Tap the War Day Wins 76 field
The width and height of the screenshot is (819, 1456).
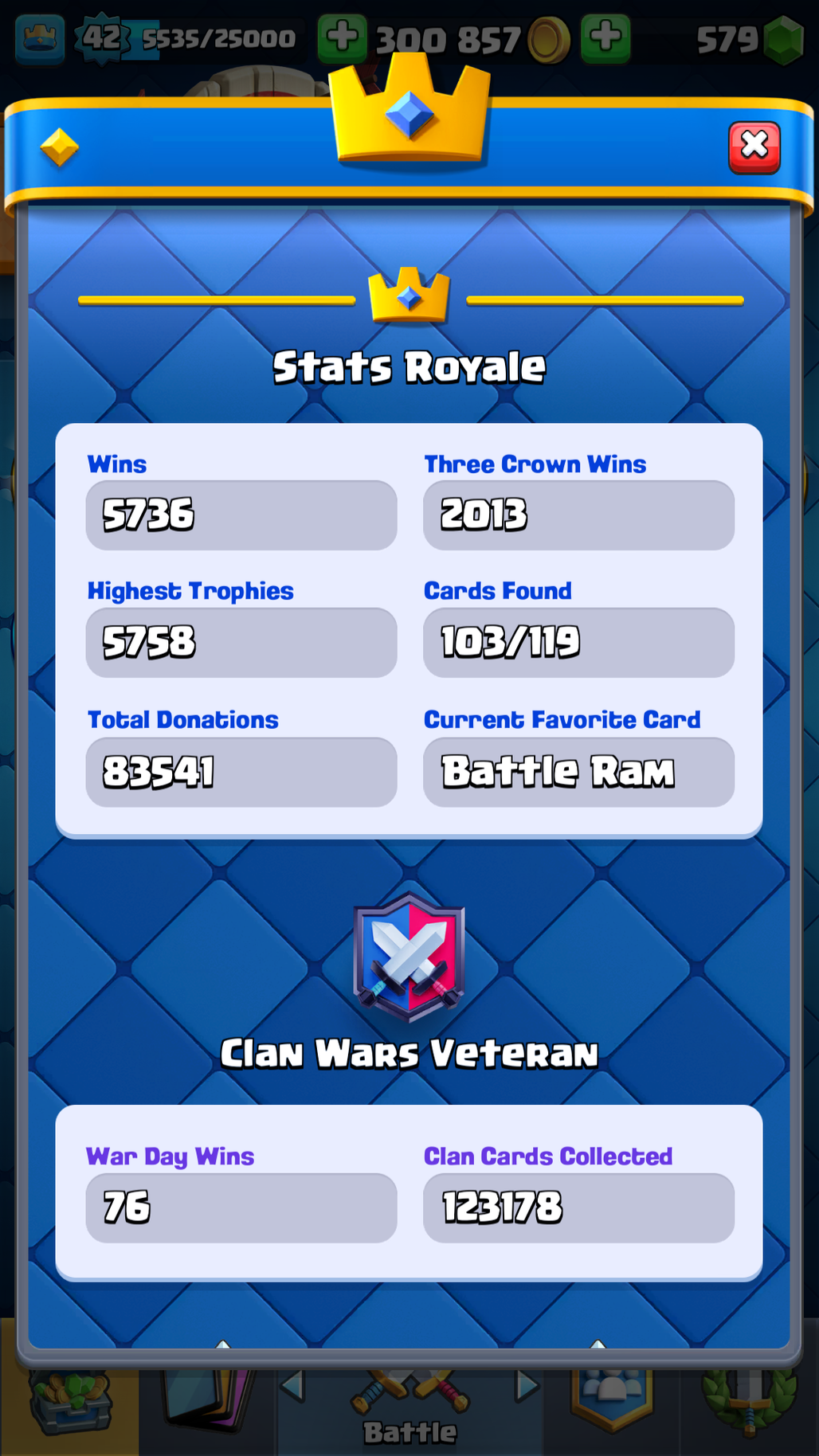tap(241, 1207)
